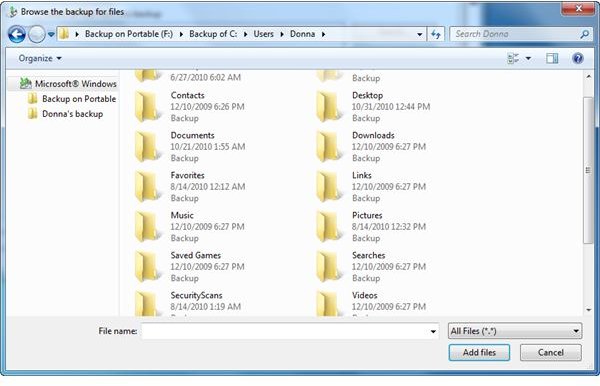Click the scrollbar down arrow
This screenshot has width=600, height=386.
[589, 310]
